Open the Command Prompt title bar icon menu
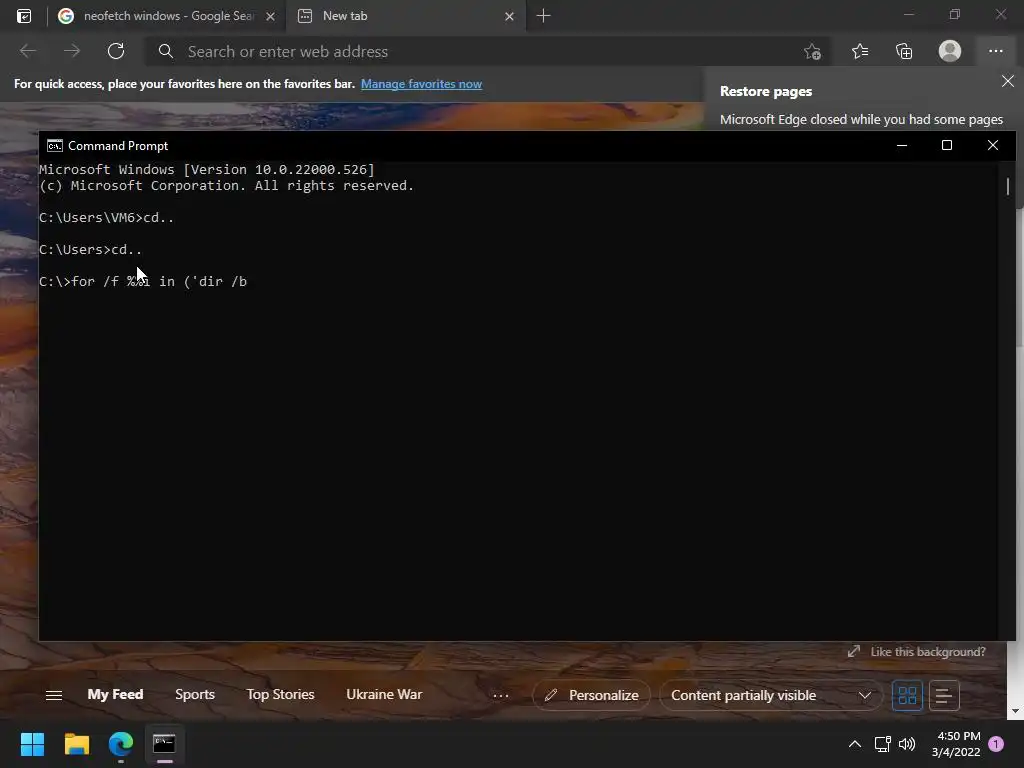Viewport: 1024px width, 768px height. click(55, 146)
